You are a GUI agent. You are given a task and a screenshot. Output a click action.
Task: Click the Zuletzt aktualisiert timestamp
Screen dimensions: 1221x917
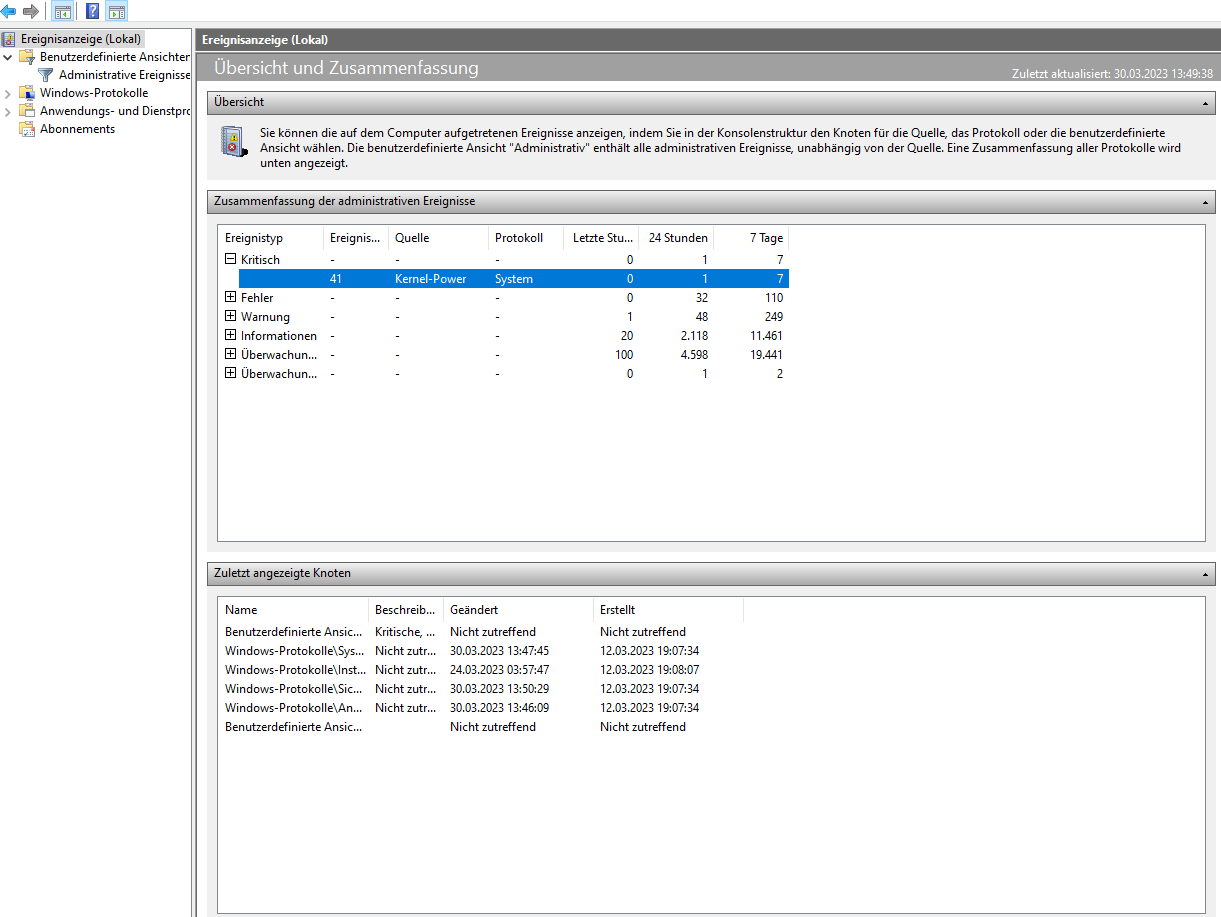[1112, 74]
